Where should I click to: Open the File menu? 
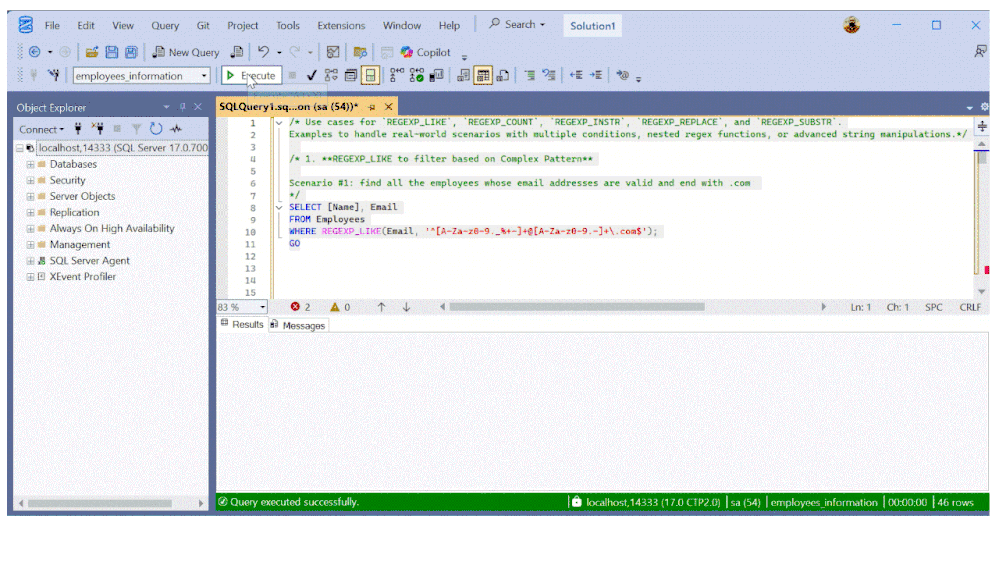[x=52, y=25]
